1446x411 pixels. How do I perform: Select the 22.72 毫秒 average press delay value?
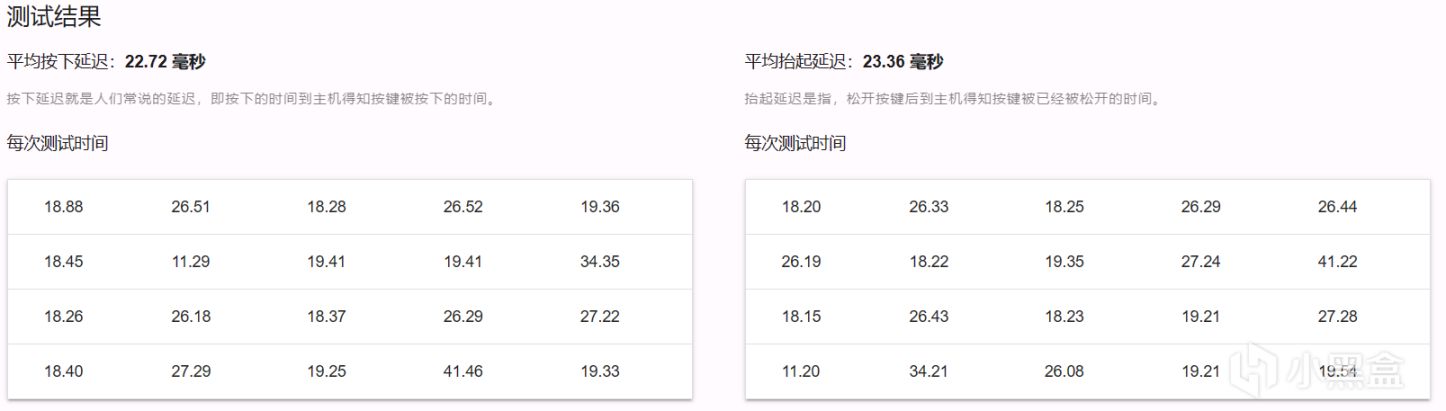click(x=165, y=62)
